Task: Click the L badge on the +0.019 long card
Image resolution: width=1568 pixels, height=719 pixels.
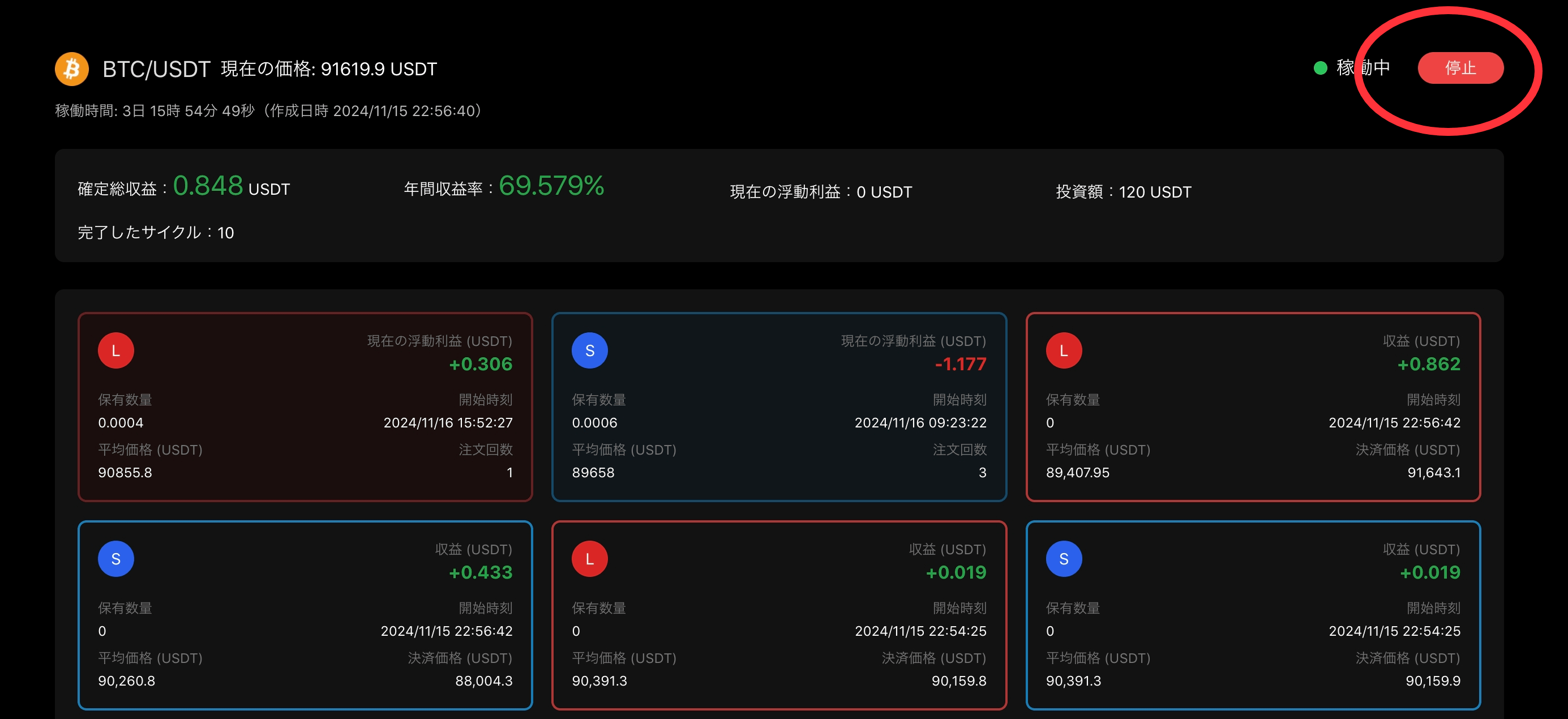Action: [x=589, y=559]
